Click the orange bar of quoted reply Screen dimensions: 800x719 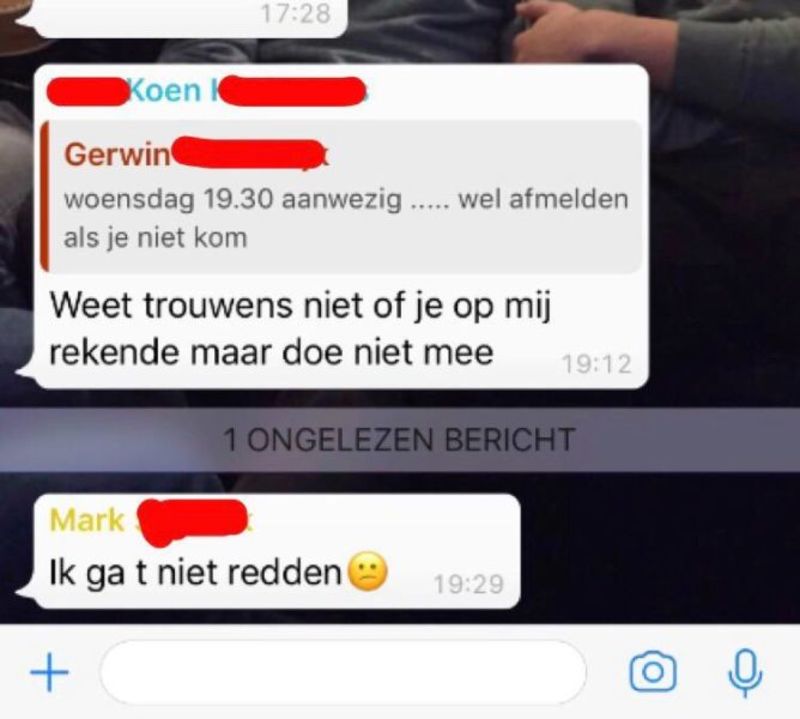click(44, 196)
